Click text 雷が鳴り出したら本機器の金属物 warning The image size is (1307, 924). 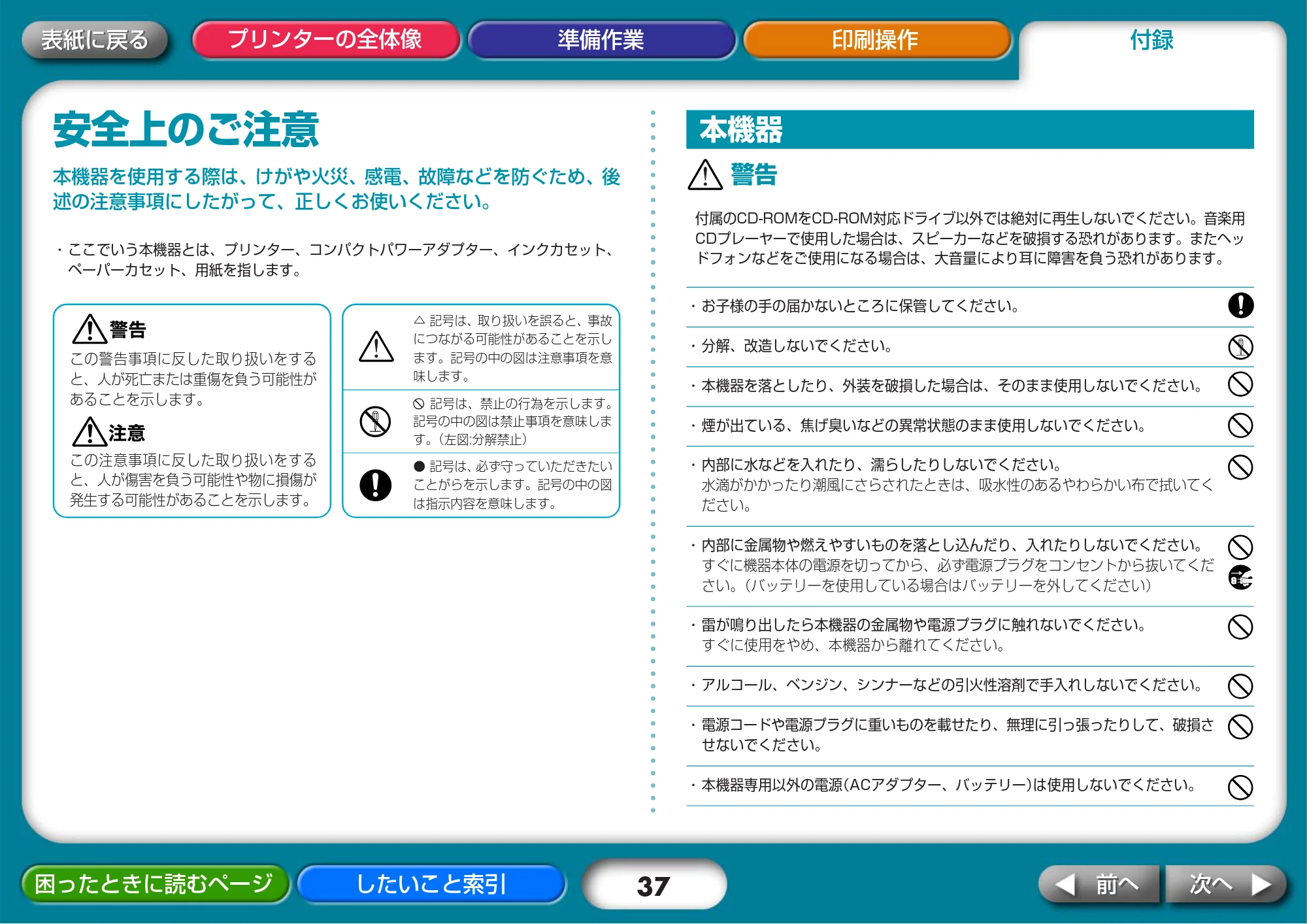[923, 625]
